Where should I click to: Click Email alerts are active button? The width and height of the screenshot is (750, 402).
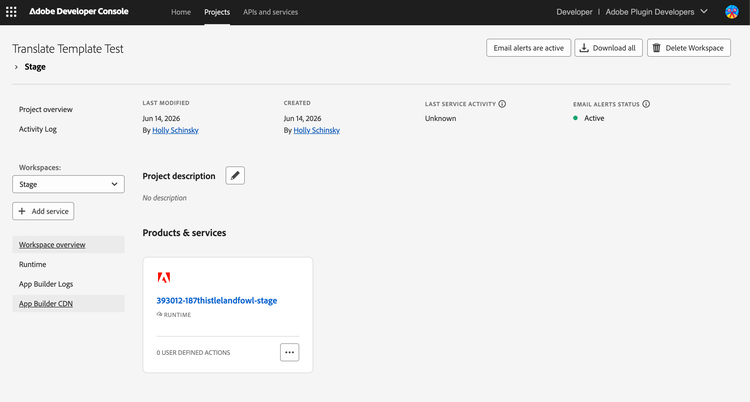pyautogui.click(x=529, y=48)
